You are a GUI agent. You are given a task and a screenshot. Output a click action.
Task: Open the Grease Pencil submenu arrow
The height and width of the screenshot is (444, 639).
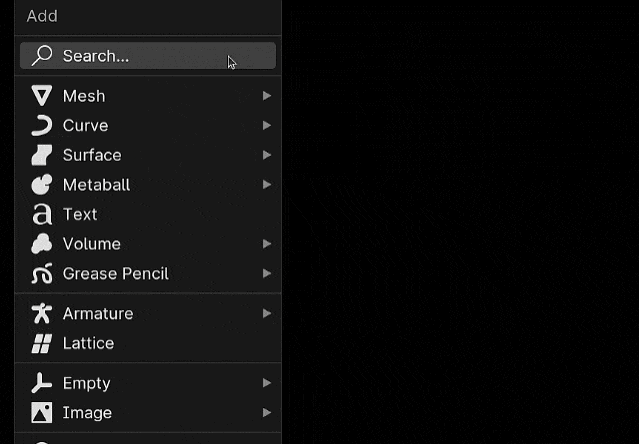pos(267,273)
